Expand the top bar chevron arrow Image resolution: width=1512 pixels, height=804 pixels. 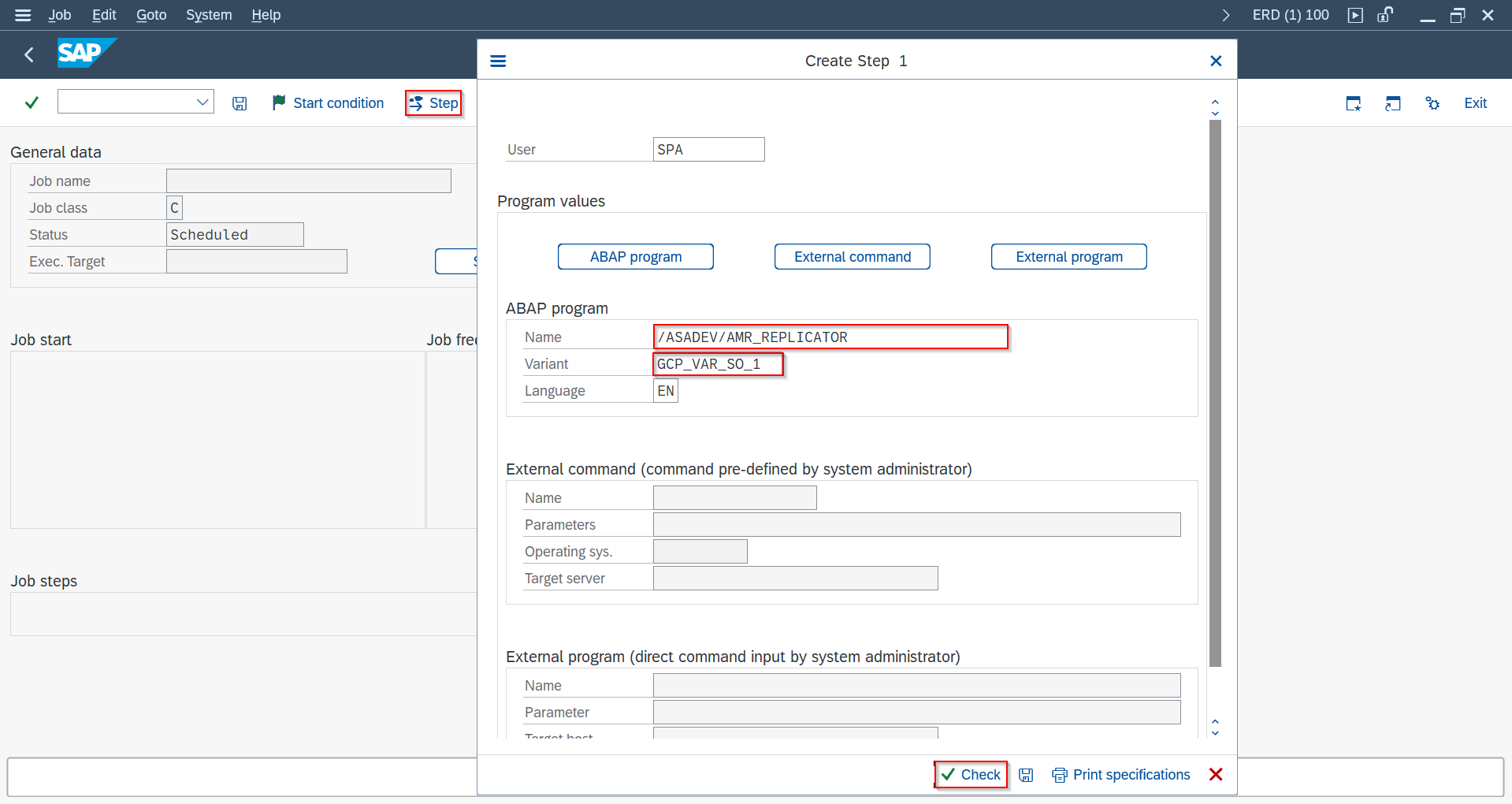tap(1226, 15)
